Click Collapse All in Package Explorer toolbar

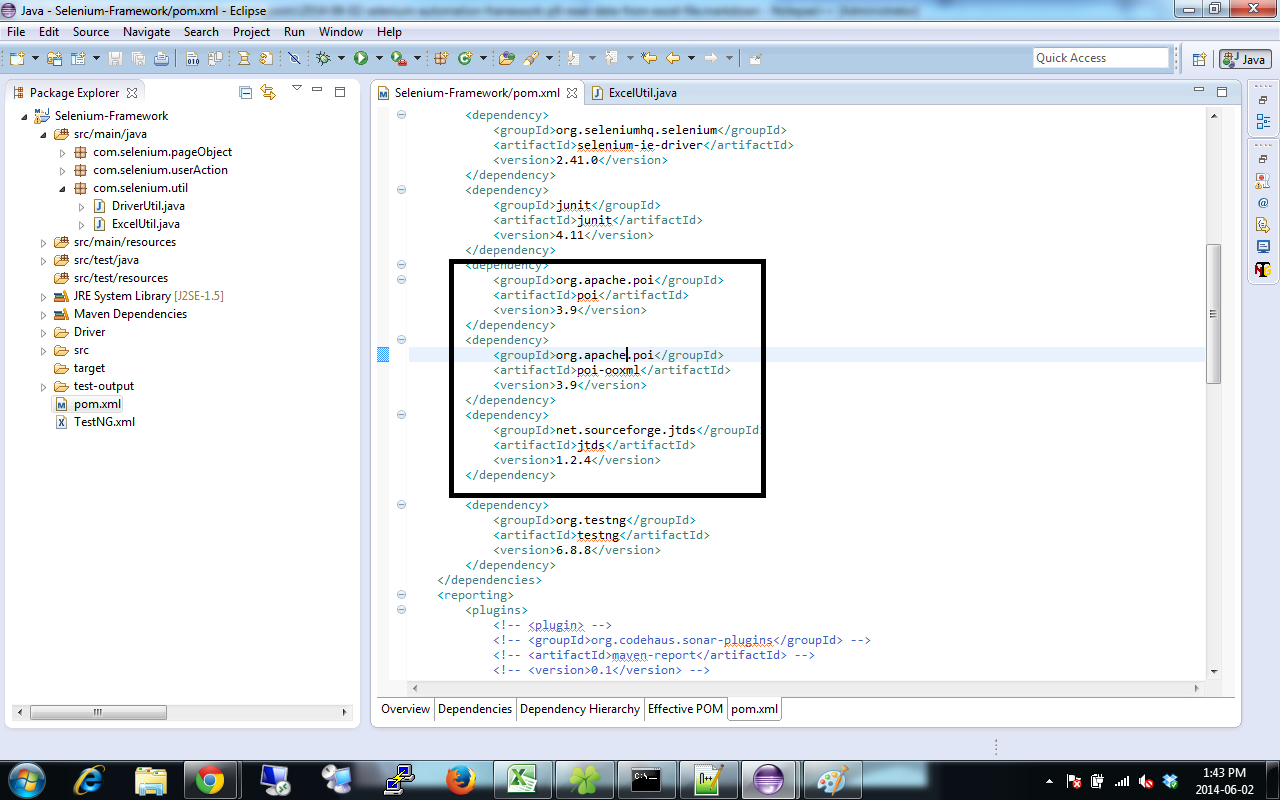pos(245,91)
